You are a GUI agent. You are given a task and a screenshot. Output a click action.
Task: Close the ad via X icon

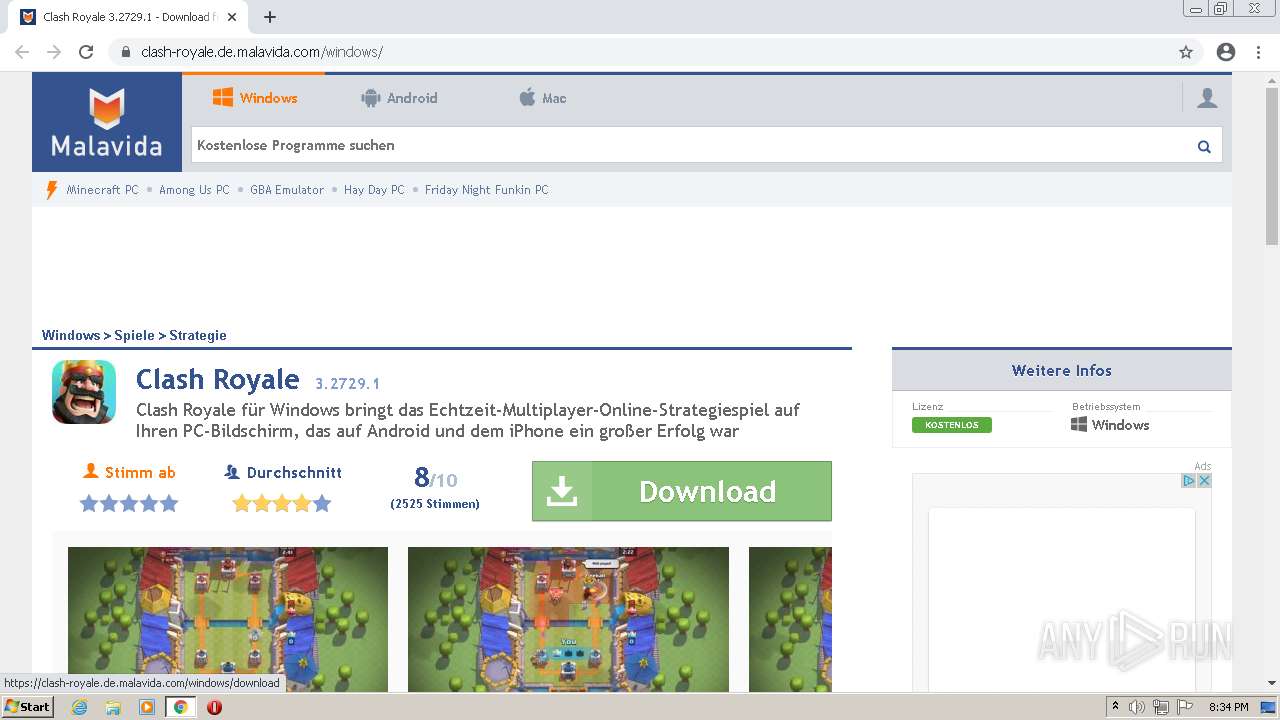[x=1204, y=481]
